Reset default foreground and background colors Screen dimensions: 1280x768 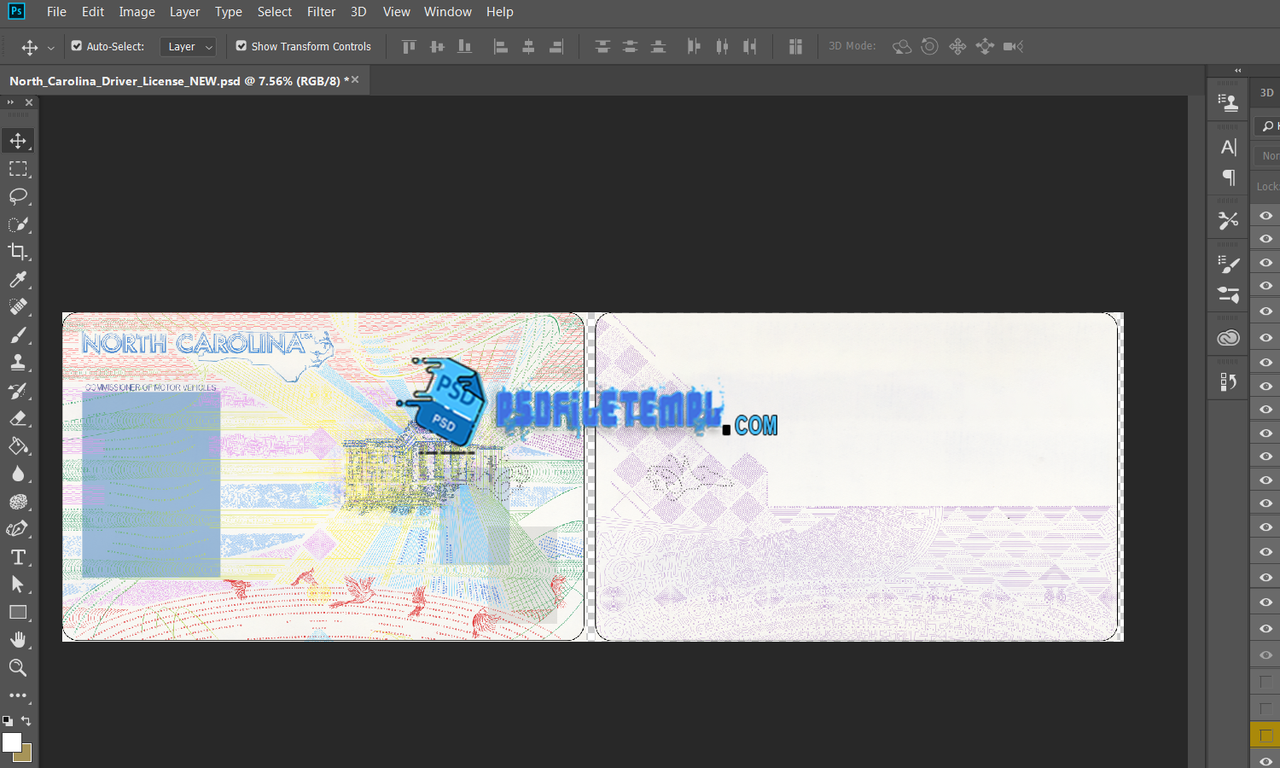click(x=7, y=720)
